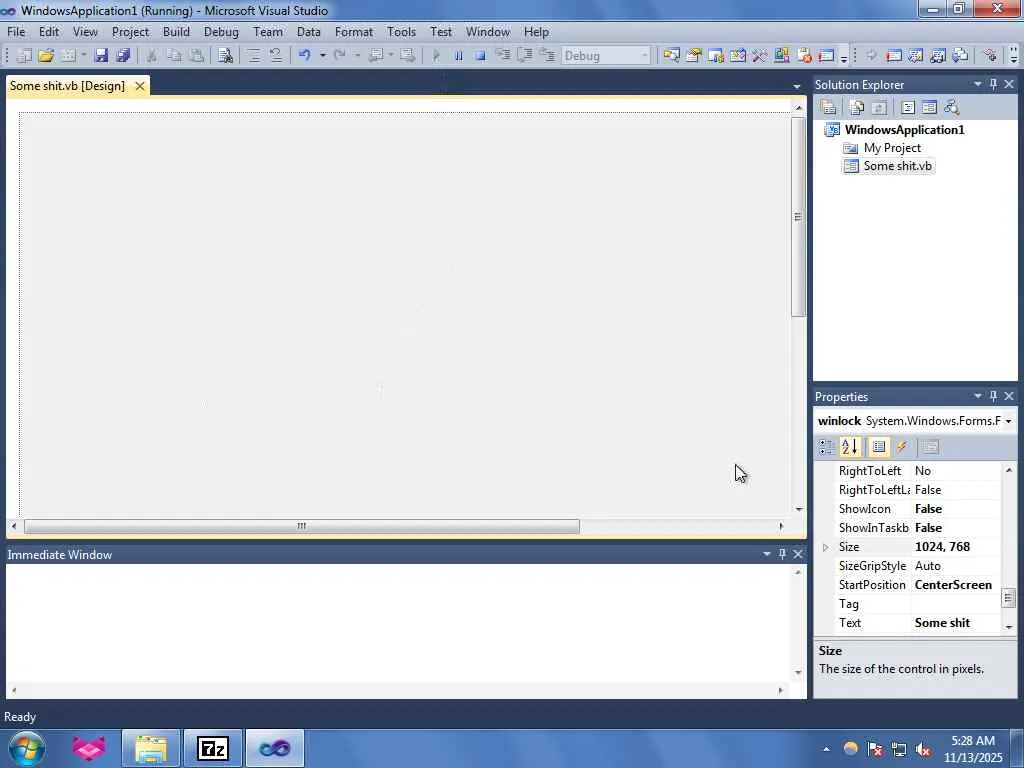Toggle the Immediate Window auto-hide pin

(782, 554)
